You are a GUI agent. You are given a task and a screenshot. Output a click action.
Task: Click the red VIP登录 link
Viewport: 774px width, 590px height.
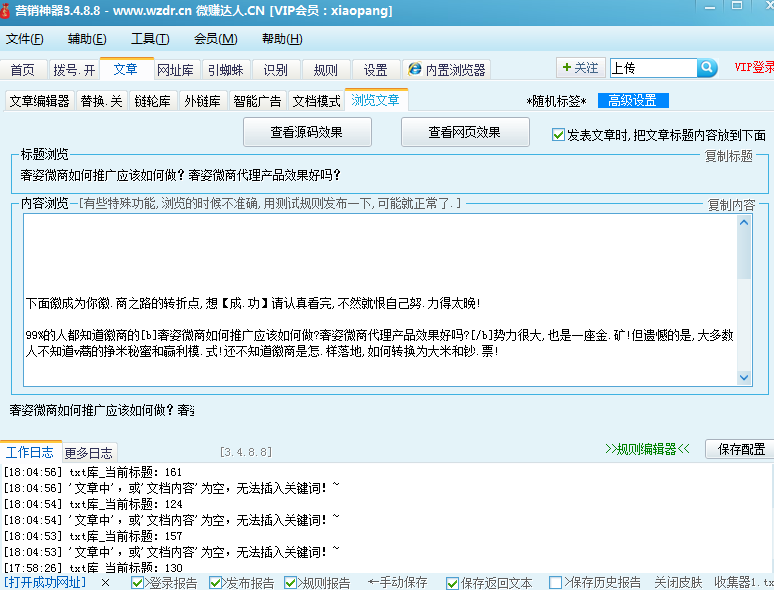coord(754,68)
